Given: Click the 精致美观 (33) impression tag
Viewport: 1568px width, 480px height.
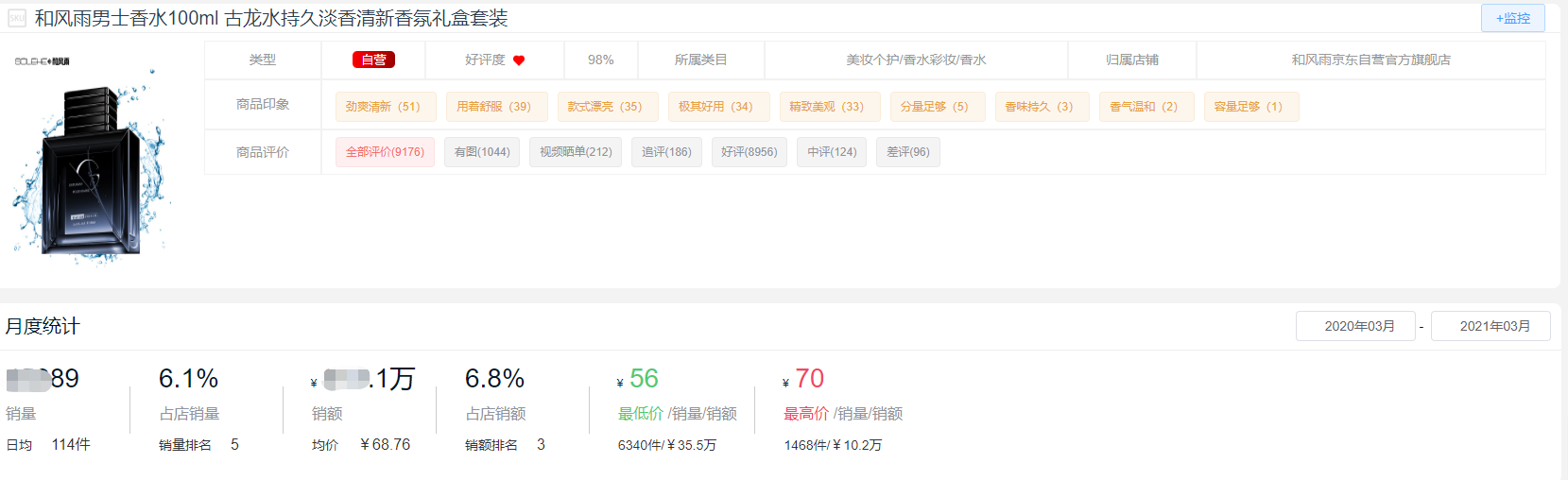Looking at the screenshot, I should 827,107.
